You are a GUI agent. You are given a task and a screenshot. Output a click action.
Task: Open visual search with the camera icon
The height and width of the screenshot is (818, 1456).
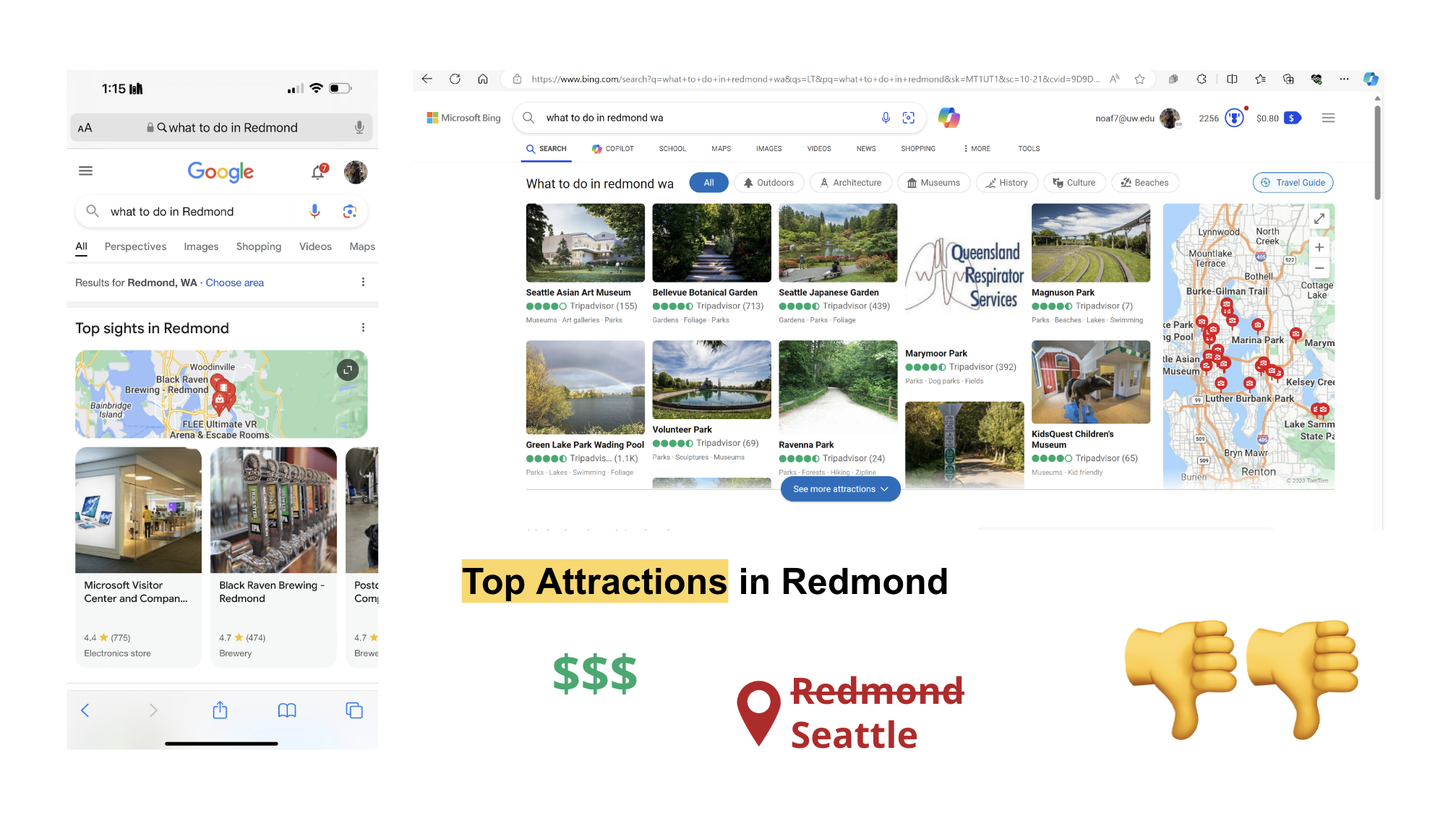(x=909, y=117)
